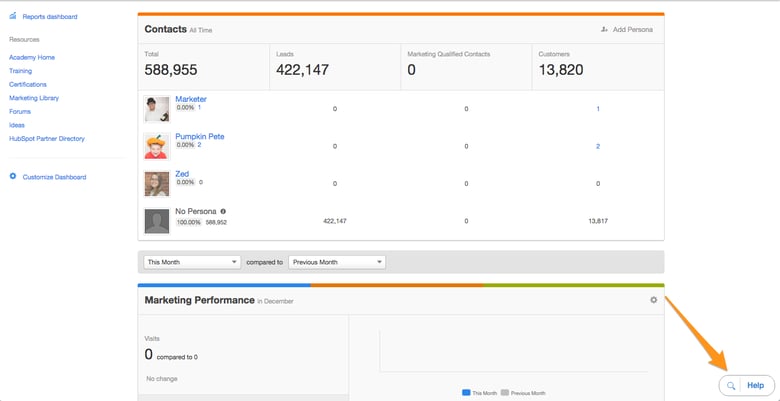Click the Help button

tap(755, 386)
